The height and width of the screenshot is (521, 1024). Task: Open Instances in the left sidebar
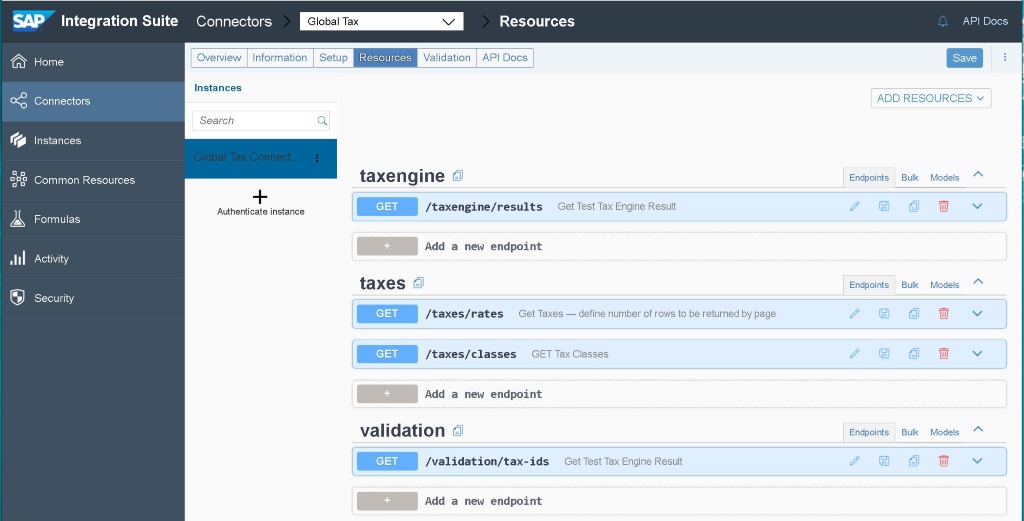[93, 140]
